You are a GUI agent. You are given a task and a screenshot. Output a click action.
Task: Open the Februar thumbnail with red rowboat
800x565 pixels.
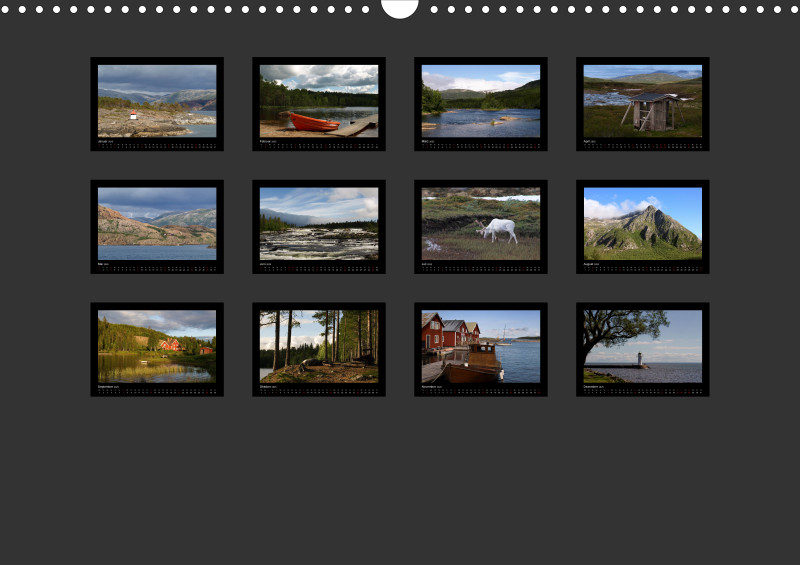pos(319,104)
